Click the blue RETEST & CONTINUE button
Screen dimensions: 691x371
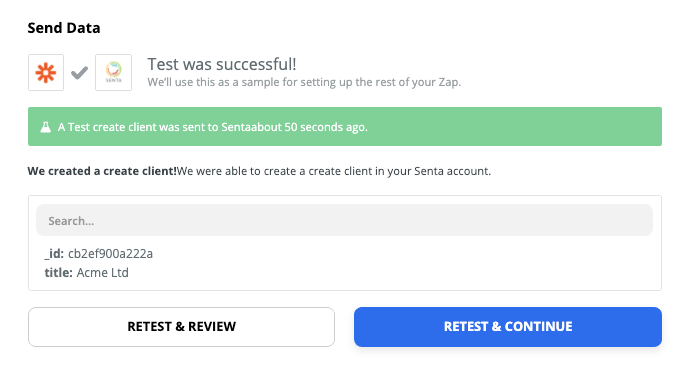[508, 326]
